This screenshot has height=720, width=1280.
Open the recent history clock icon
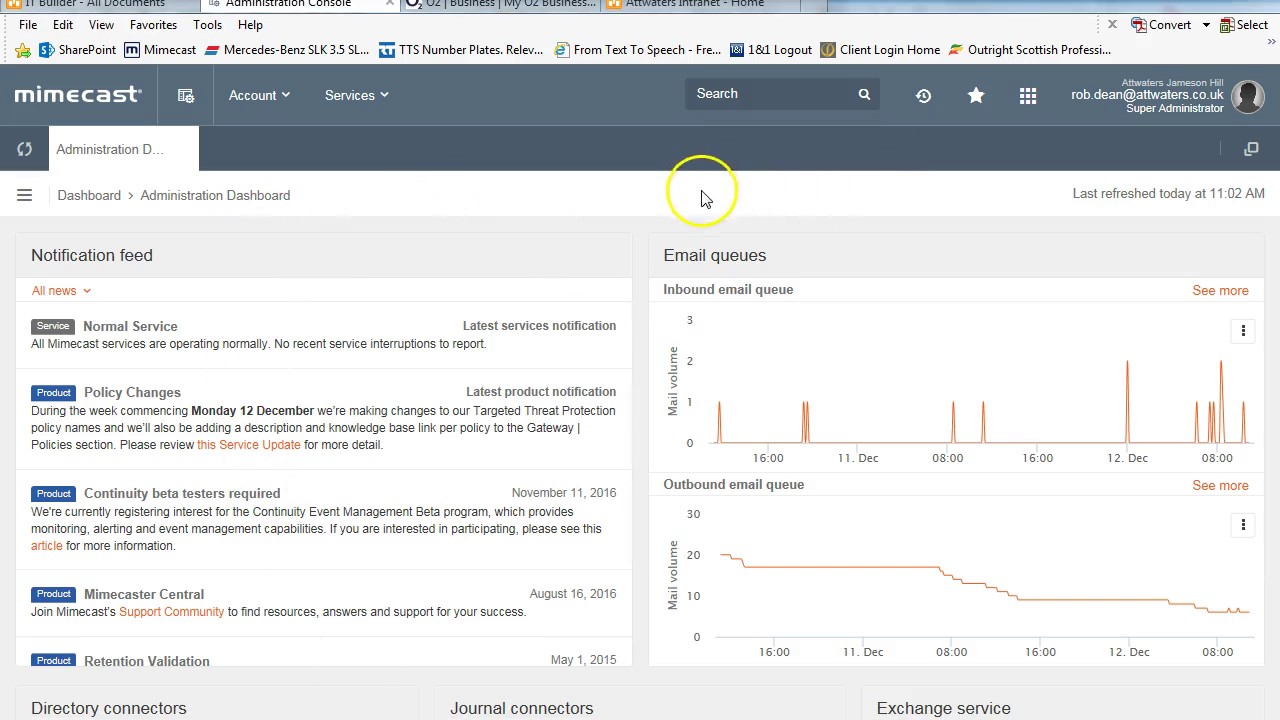coord(923,95)
